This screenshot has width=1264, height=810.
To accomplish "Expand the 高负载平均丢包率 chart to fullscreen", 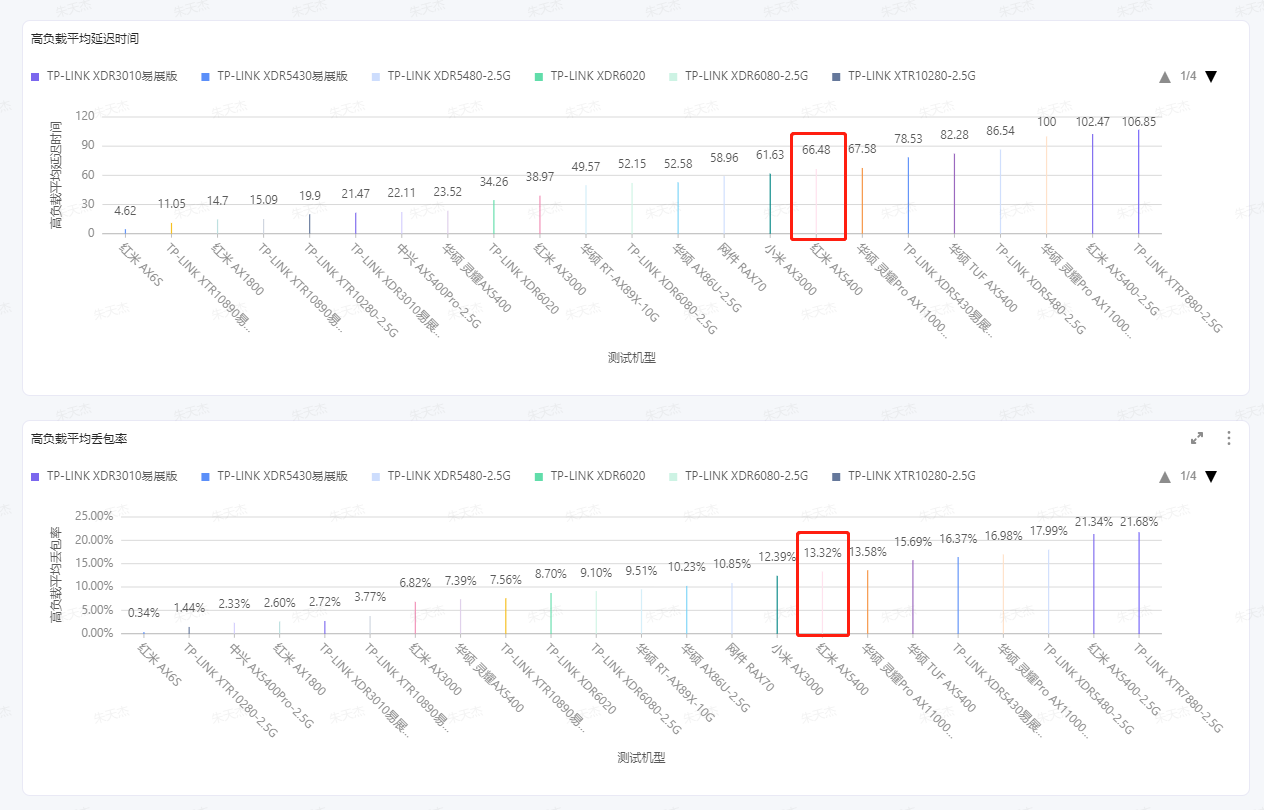I will tap(1197, 438).
